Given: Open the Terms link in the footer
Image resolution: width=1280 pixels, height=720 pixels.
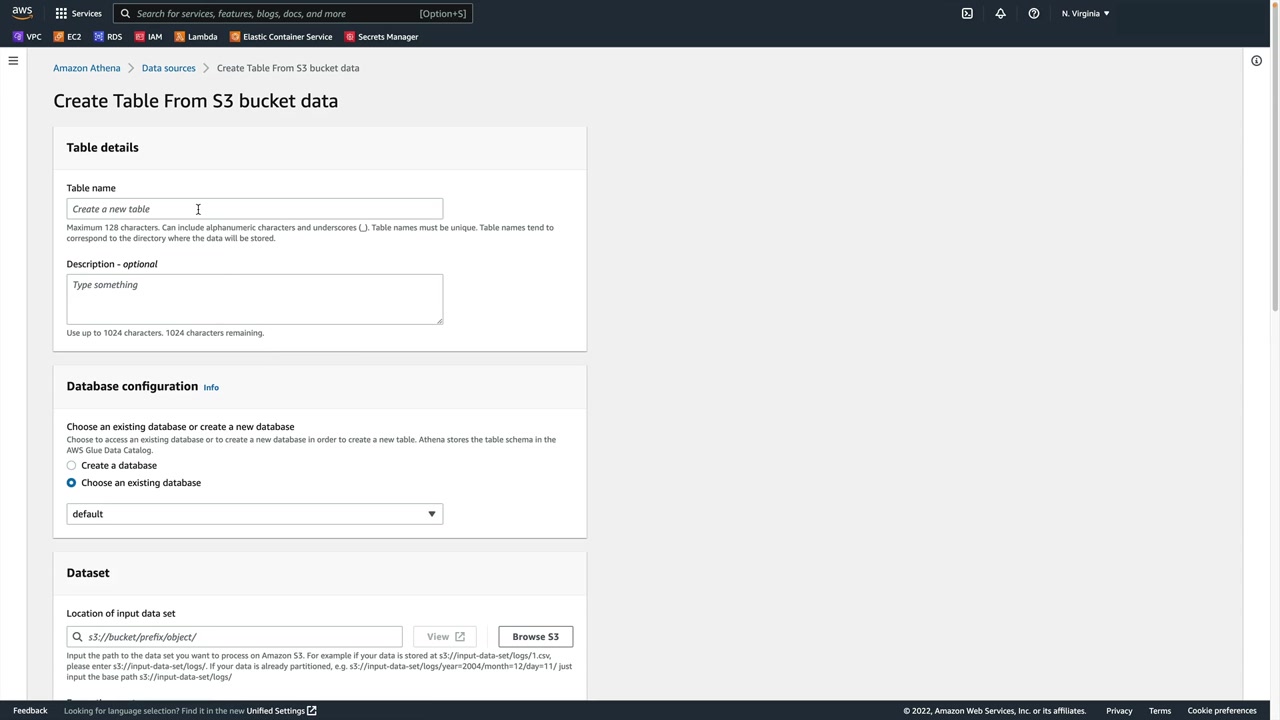Looking at the screenshot, I should click(x=1160, y=711).
